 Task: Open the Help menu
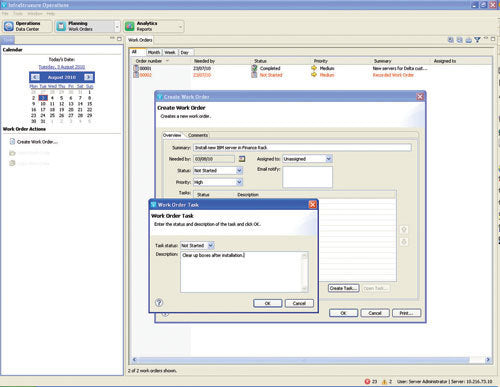point(50,14)
